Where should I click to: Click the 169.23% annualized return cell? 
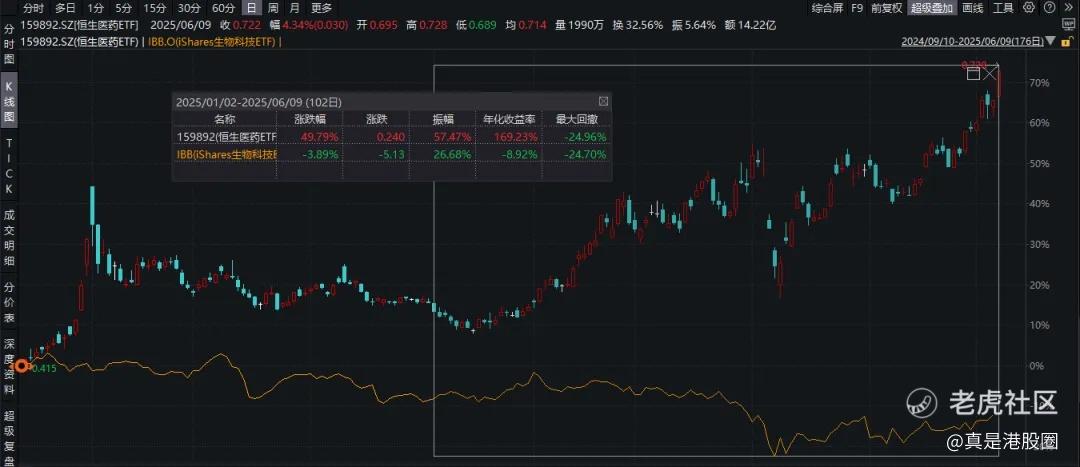click(x=516, y=136)
